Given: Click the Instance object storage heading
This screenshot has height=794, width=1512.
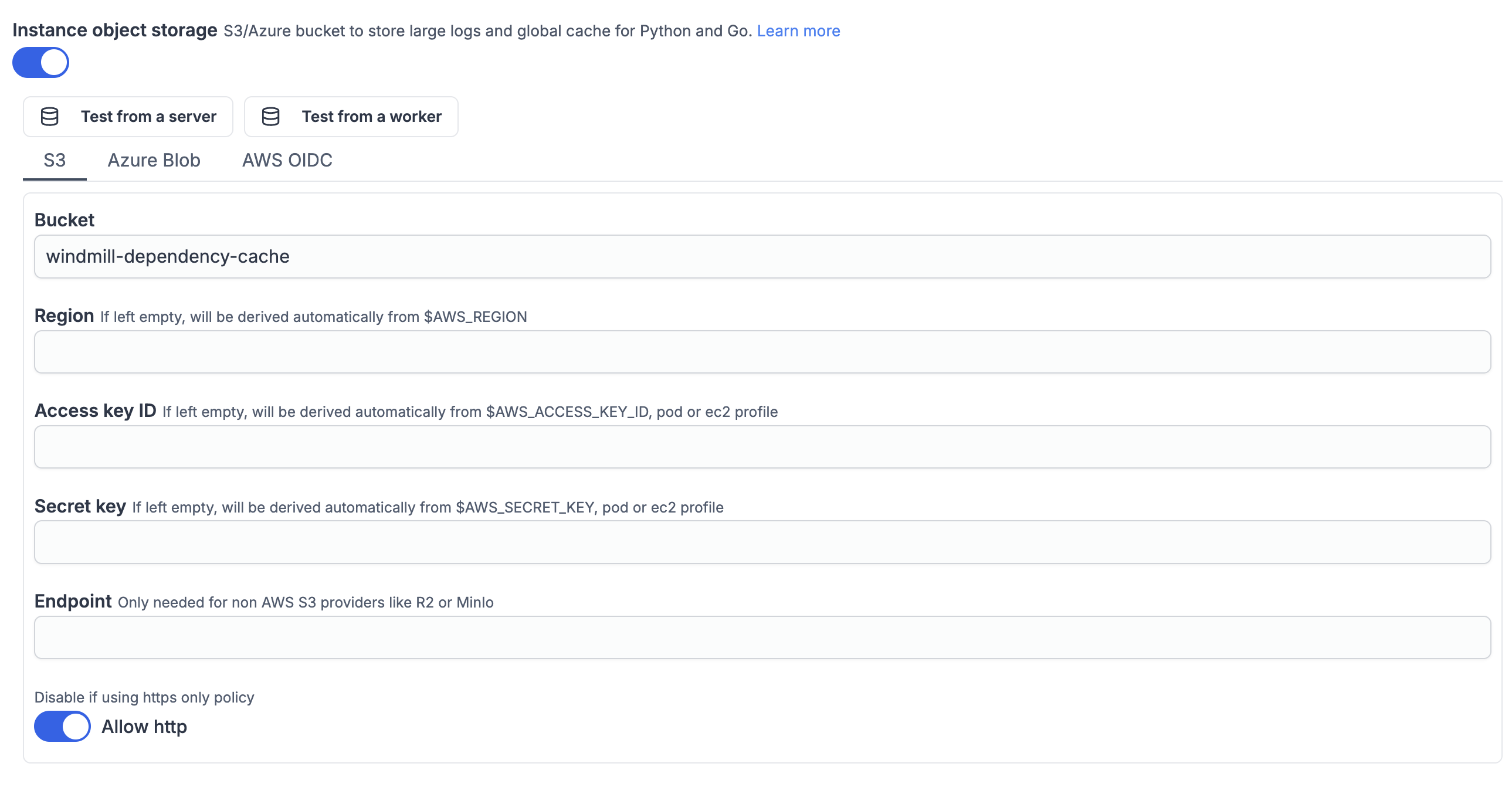Looking at the screenshot, I should pos(115,30).
